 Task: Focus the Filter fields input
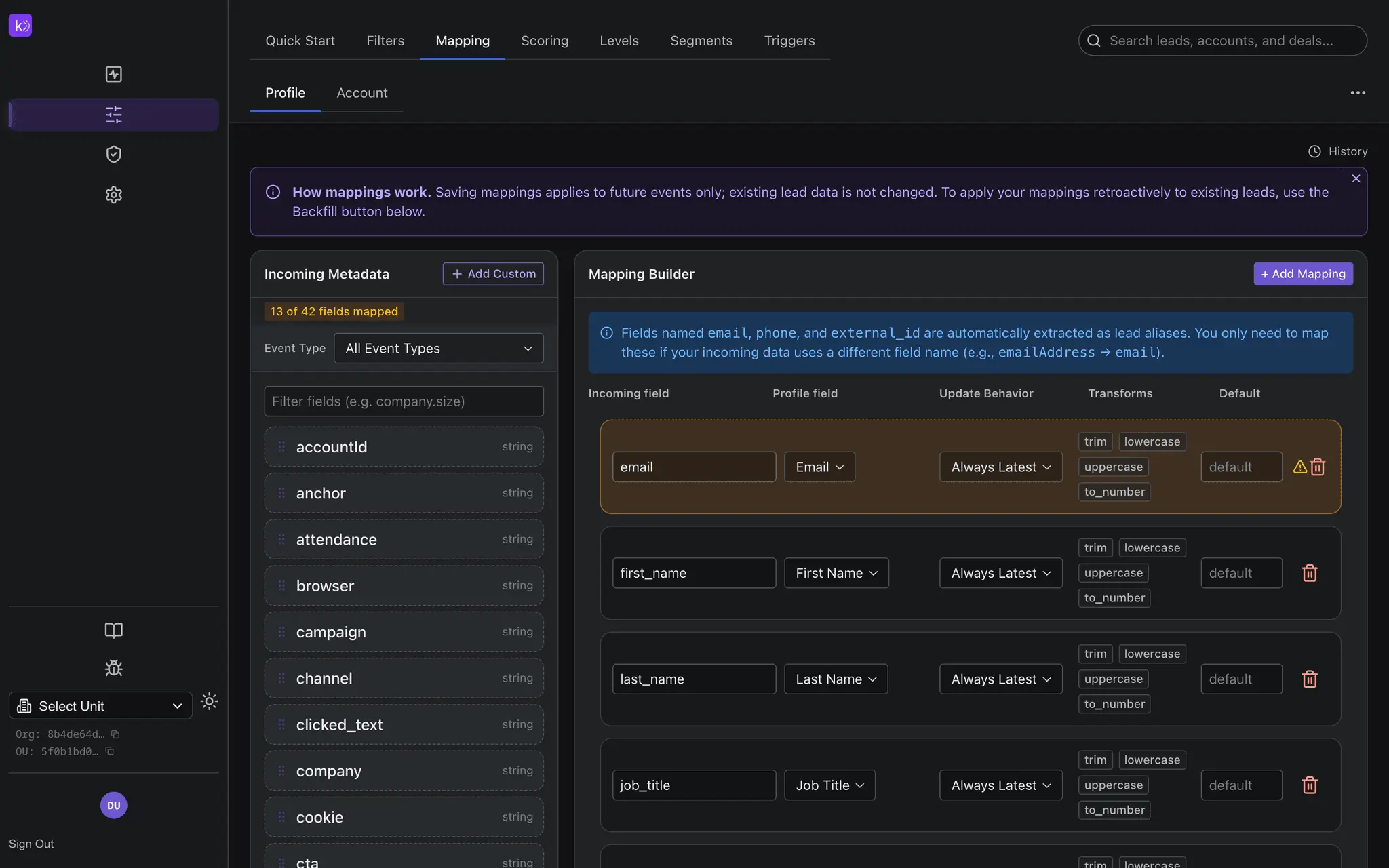click(404, 401)
